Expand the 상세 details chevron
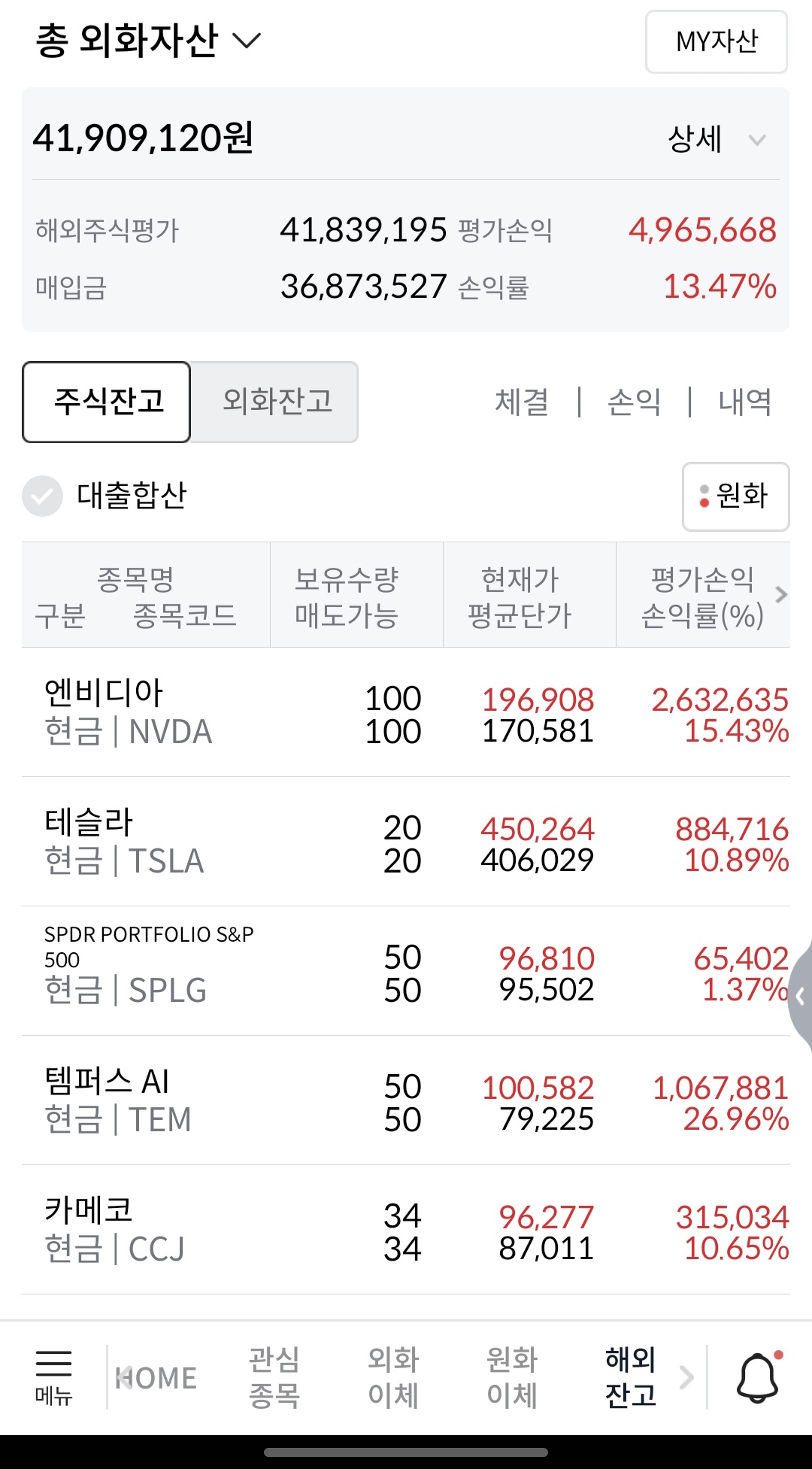Viewport: 812px width, 1469px height. point(757,140)
